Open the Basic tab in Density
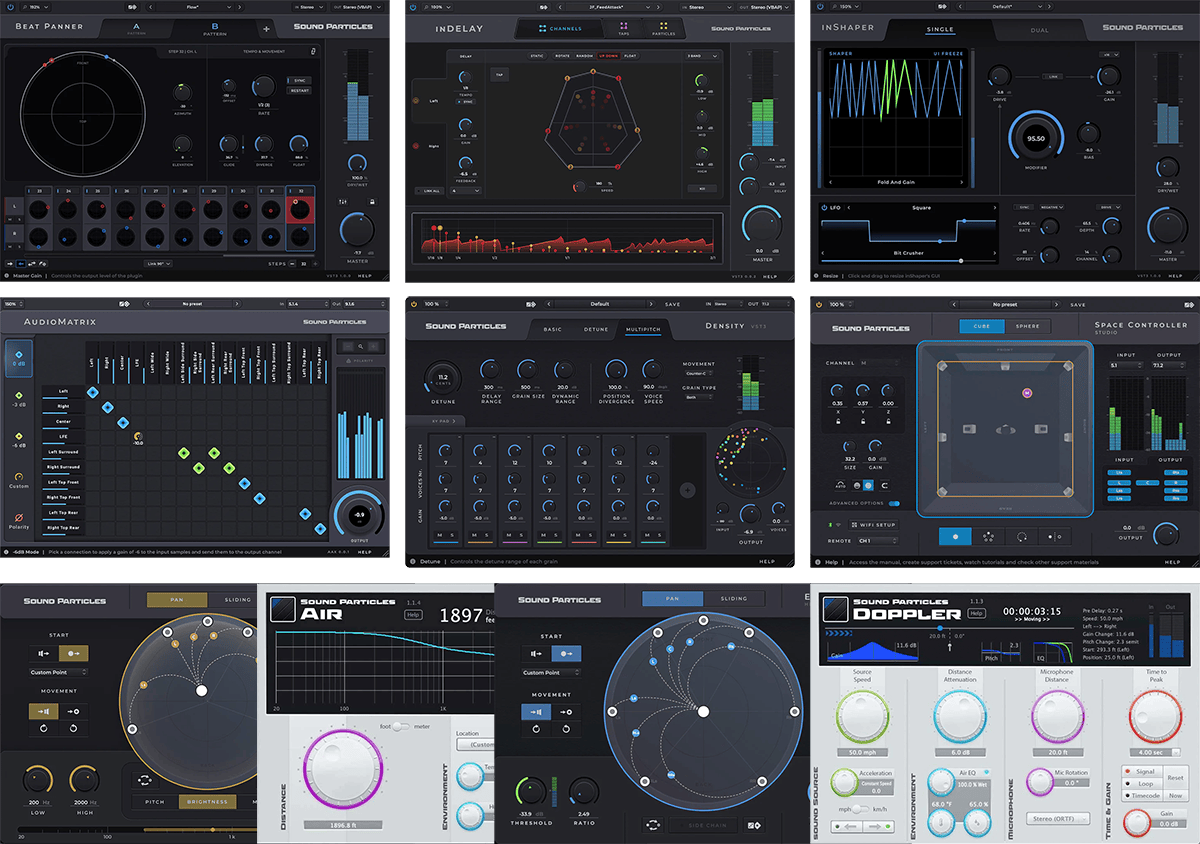The height and width of the screenshot is (844, 1200). point(553,328)
